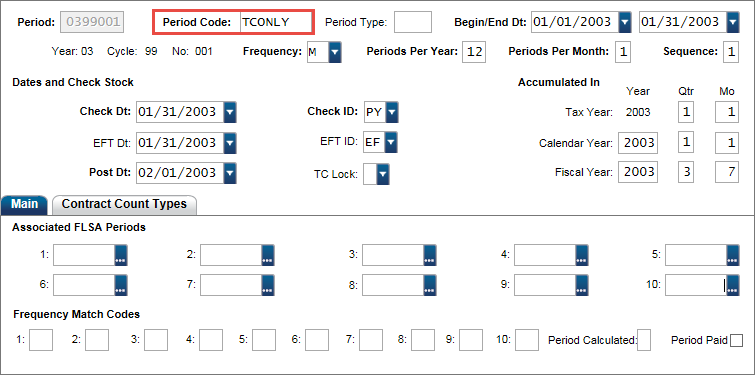Toggle the Period Paid checkbox
Viewport: 755px width, 375px height.
tap(736, 341)
